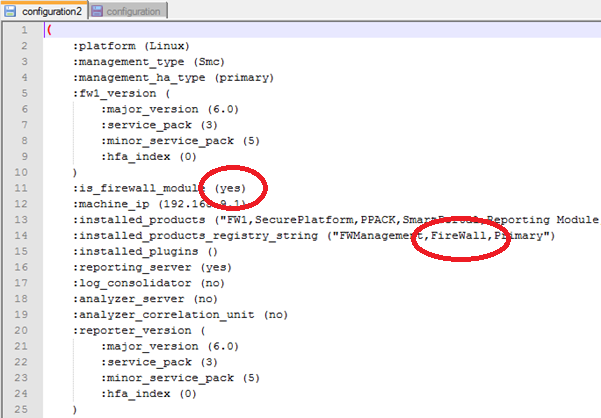Screen dimensions: 601x418
Task: Click the ':analyzer_server (no)' line
Action: (145, 299)
